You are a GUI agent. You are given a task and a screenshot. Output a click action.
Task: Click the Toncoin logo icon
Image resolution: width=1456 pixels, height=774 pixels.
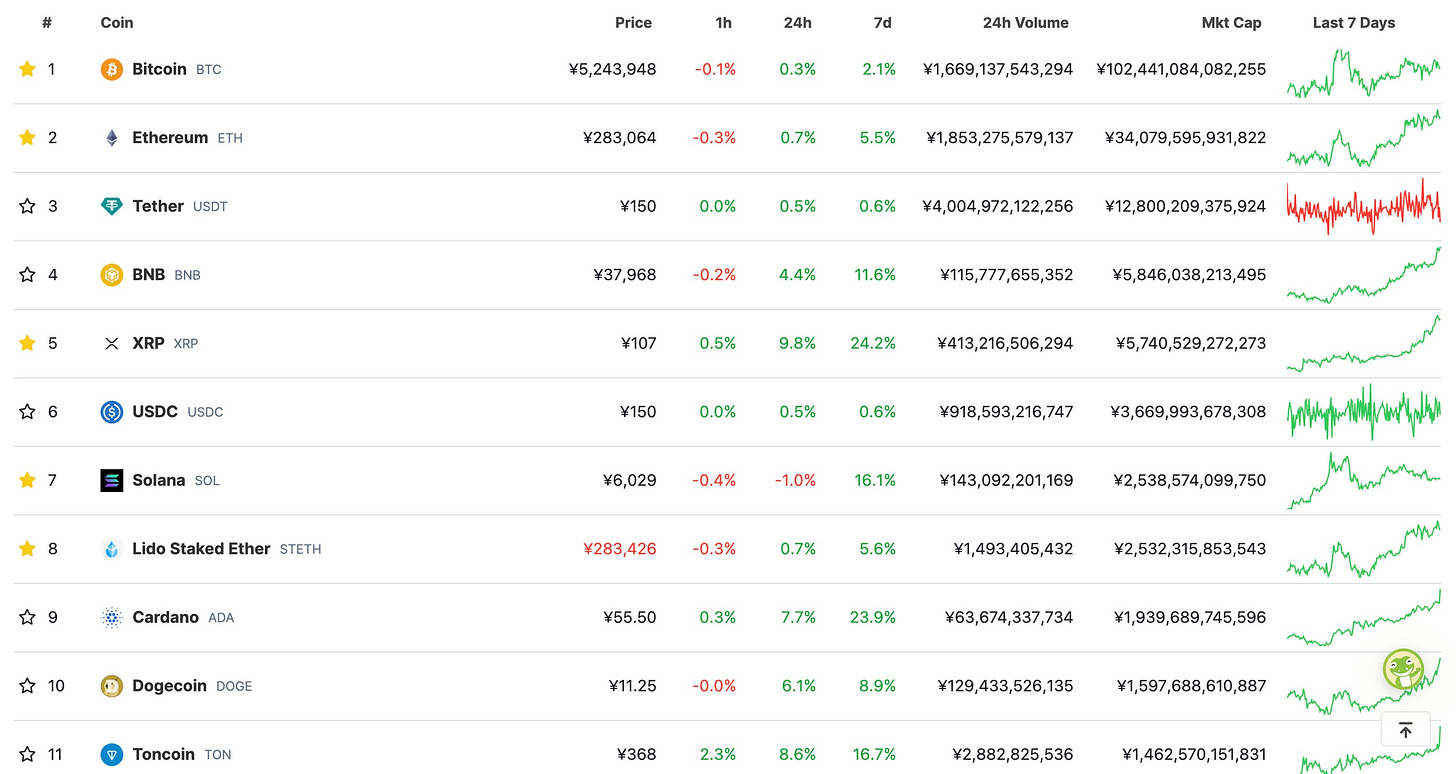(112, 754)
